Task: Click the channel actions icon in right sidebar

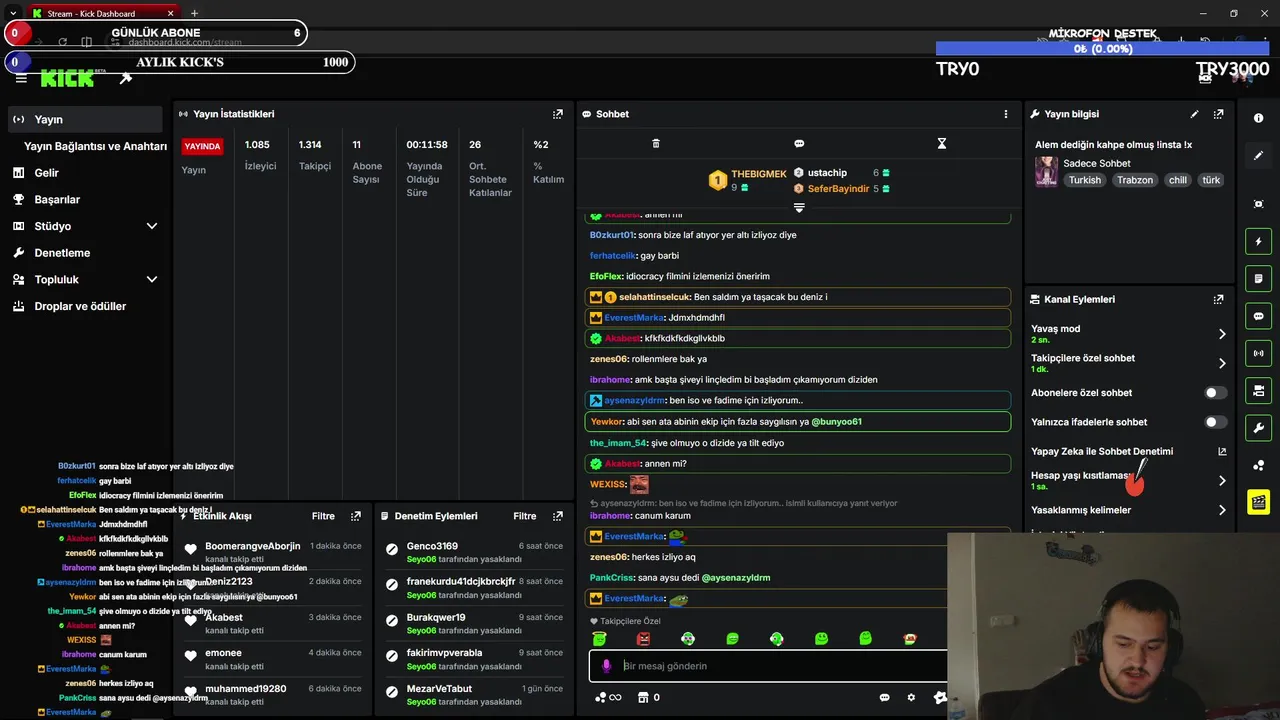Action: [1258, 390]
